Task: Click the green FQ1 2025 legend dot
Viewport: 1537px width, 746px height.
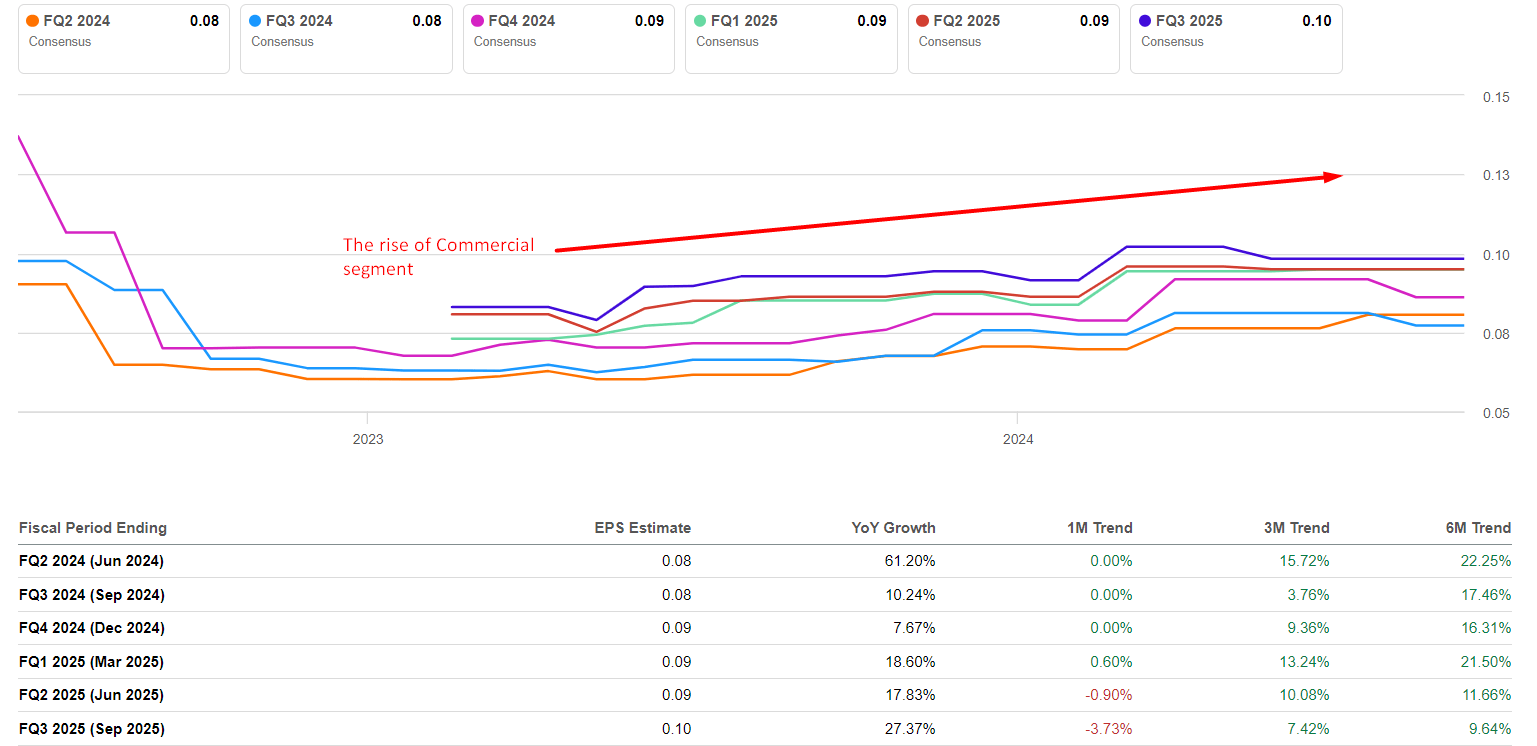Action: pyautogui.click(x=700, y=21)
